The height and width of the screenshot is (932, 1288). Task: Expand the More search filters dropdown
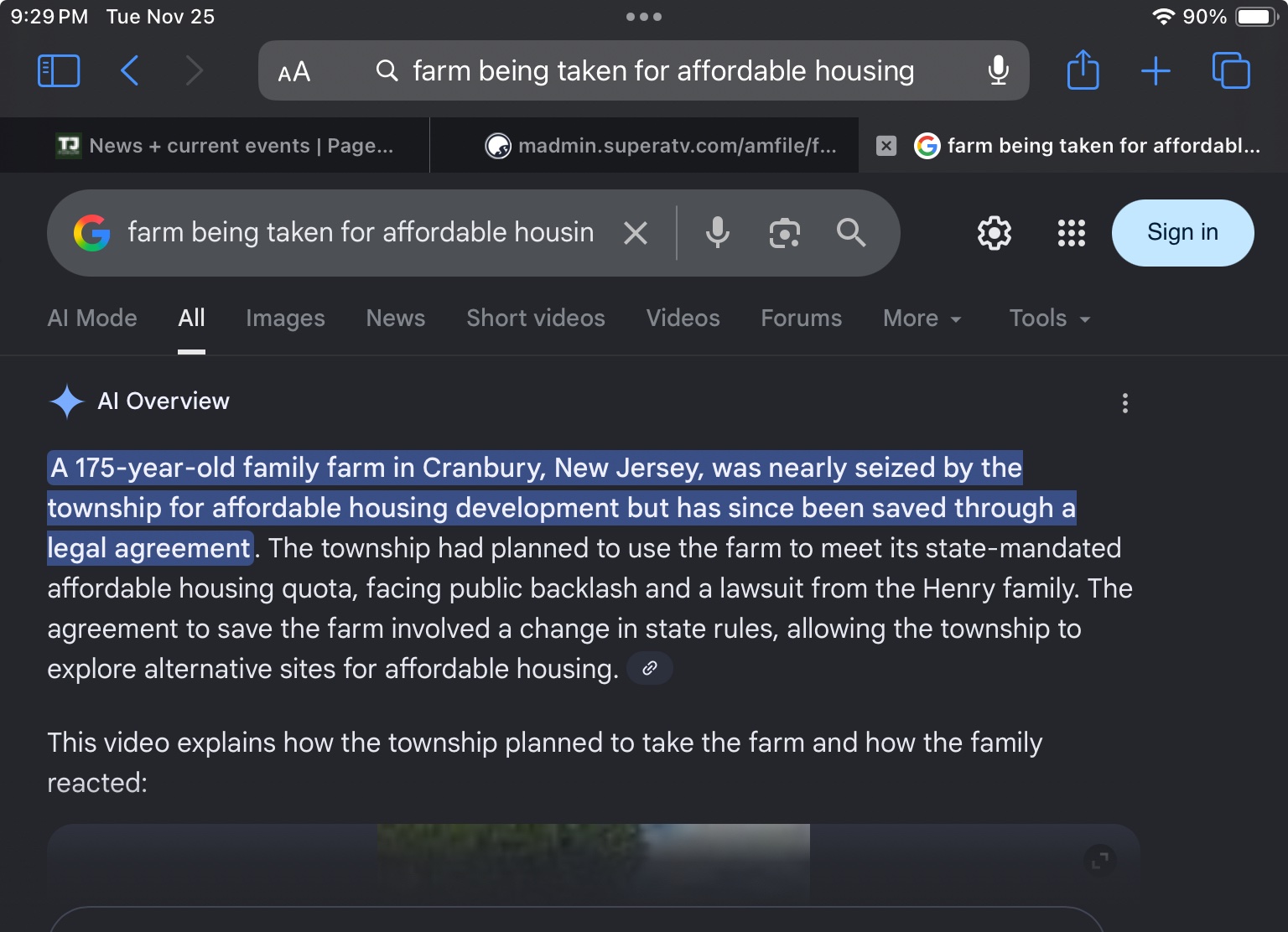pyautogui.click(x=922, y=318)
